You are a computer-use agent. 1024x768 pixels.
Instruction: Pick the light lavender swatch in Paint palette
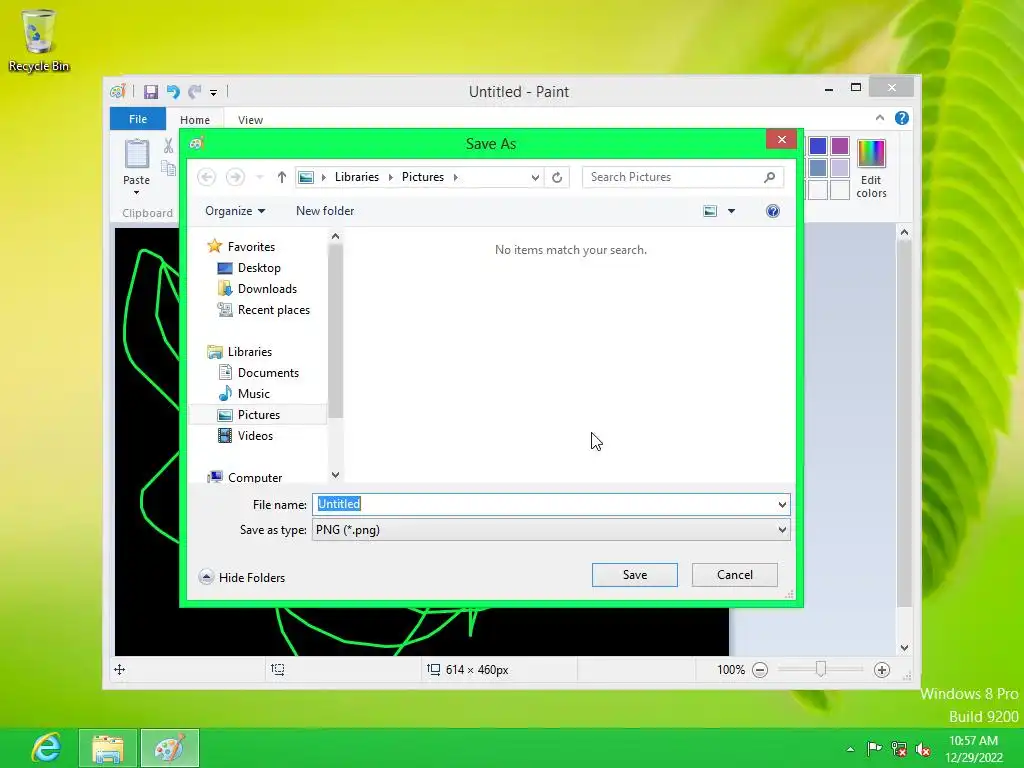840,168
